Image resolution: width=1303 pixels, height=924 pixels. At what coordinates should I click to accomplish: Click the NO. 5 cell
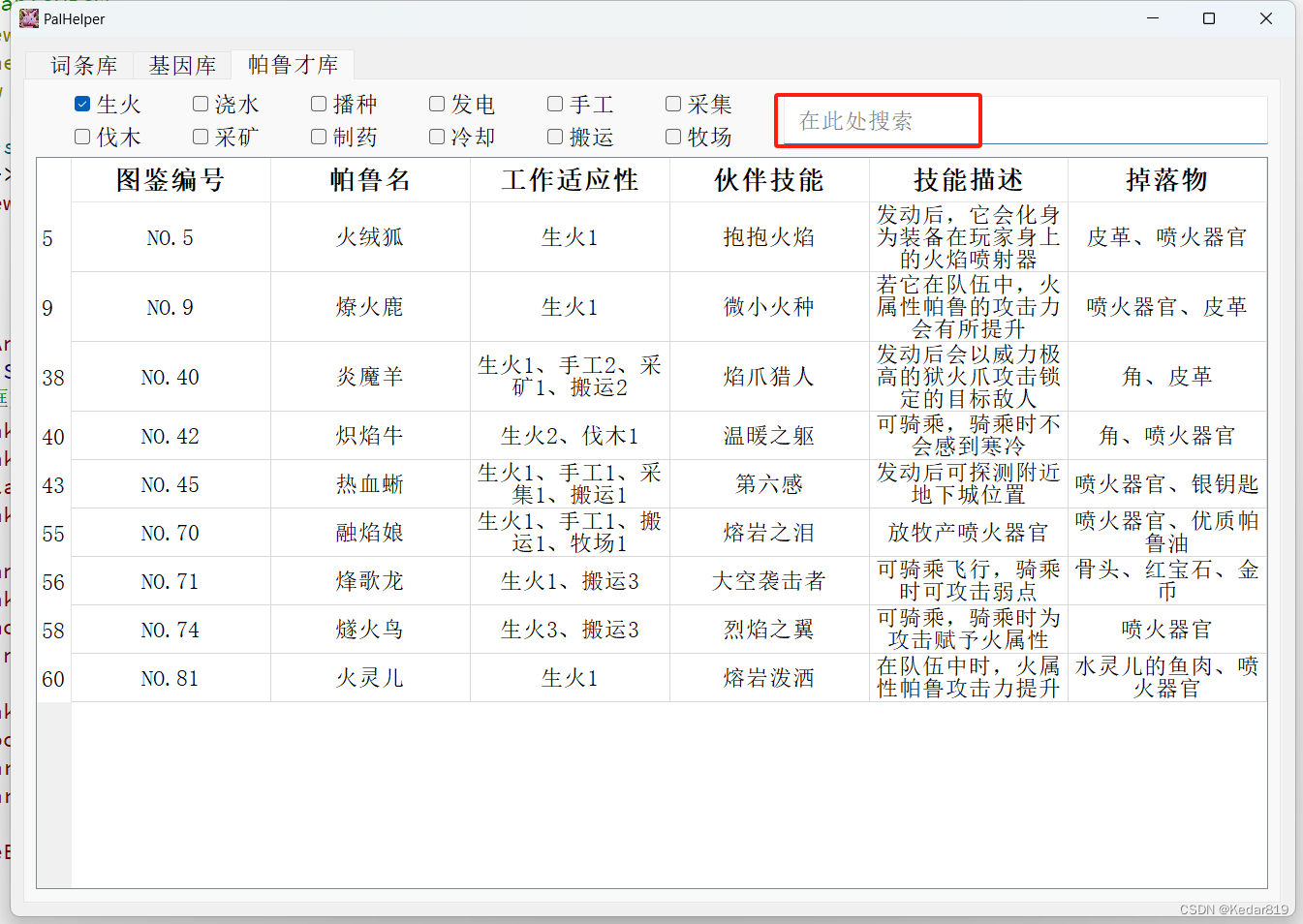coord(171,237)
